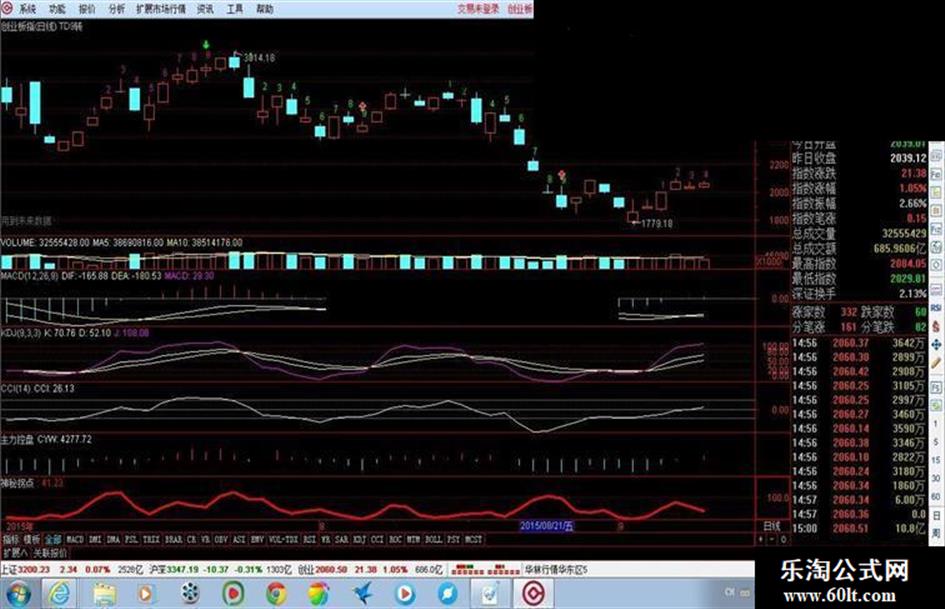Click the blue four-arrow move icon
Screen dimensions: 945x609
[x=936, y=345]
